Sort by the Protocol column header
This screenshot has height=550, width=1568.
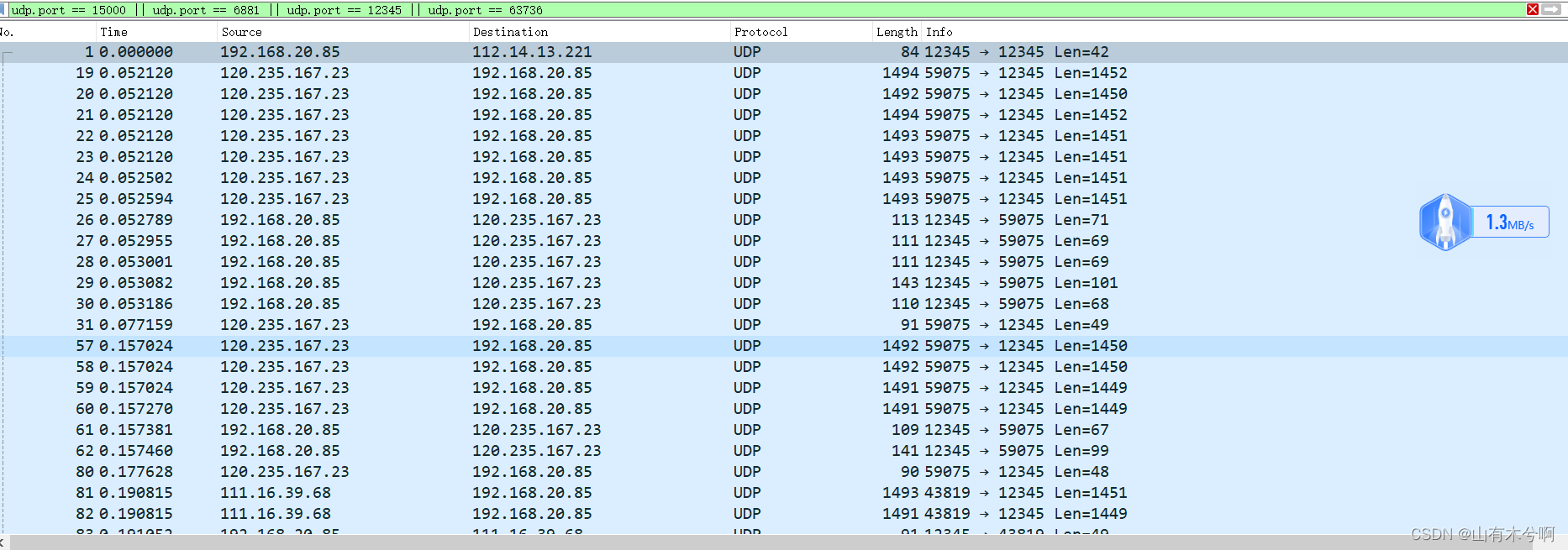(x=801, y=32)
